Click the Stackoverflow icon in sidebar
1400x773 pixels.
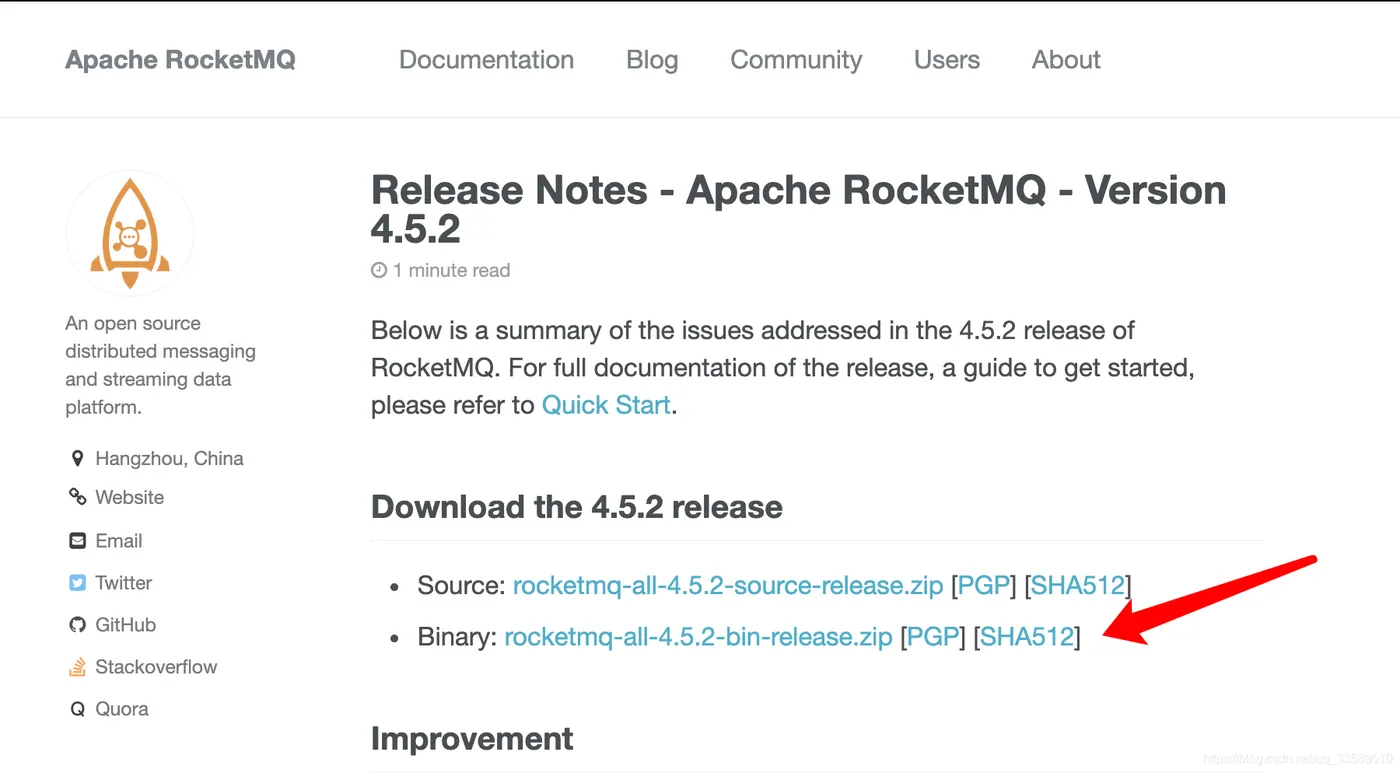coord(77,667)
